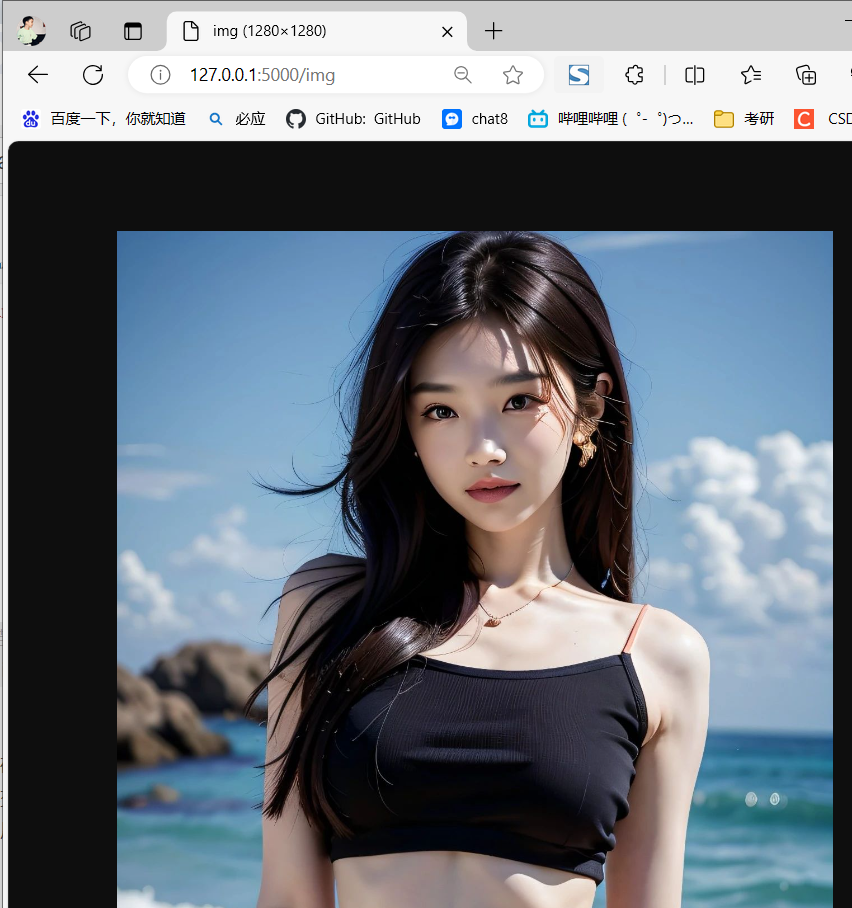Open the Favorites list icon
The image size is (852, 908).
click(751, 75)
